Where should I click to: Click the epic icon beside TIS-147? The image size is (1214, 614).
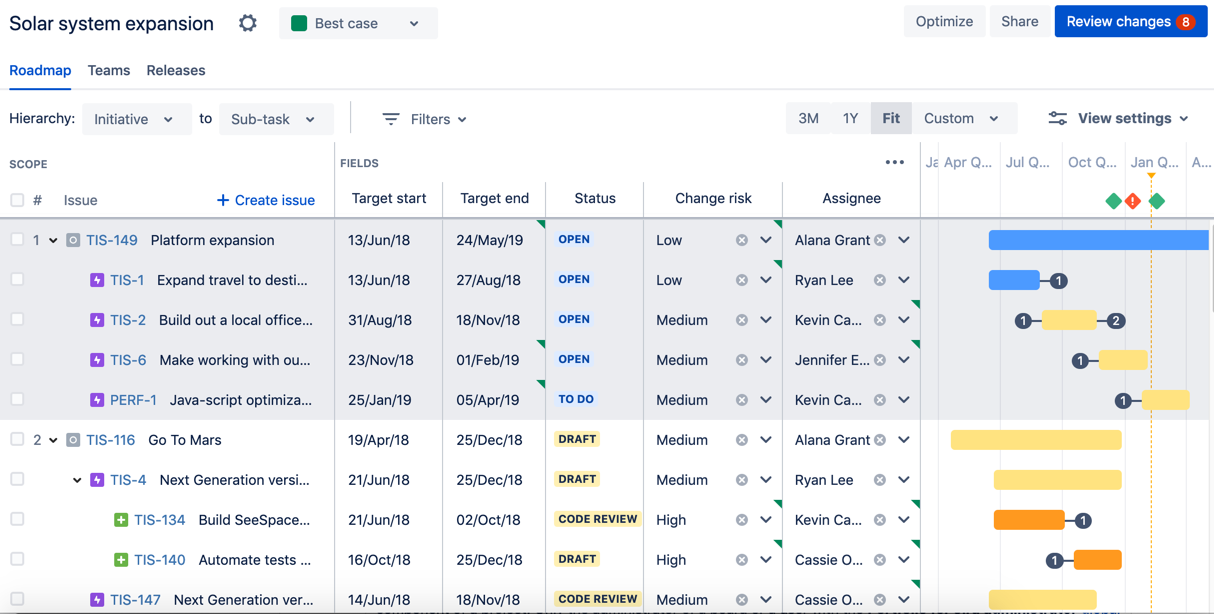coord(97,600)
